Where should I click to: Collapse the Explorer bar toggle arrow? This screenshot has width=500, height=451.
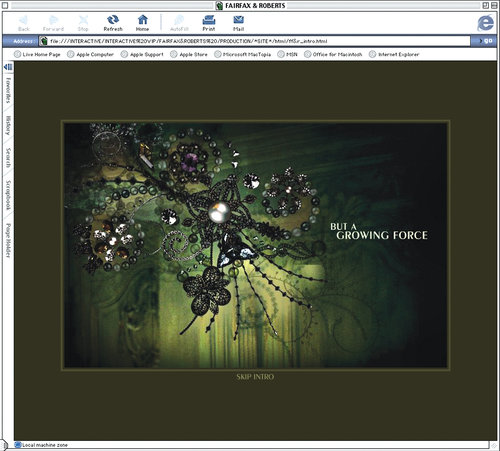8,67
